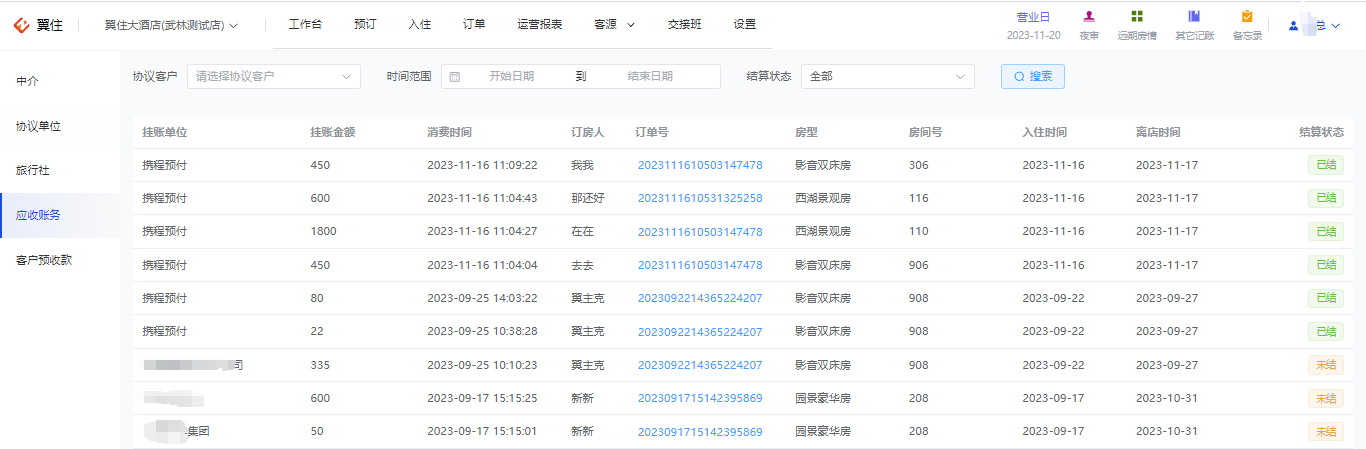Open order link in the 我我 row
Screen dimensions: 1366x449
tap(700, 165)
